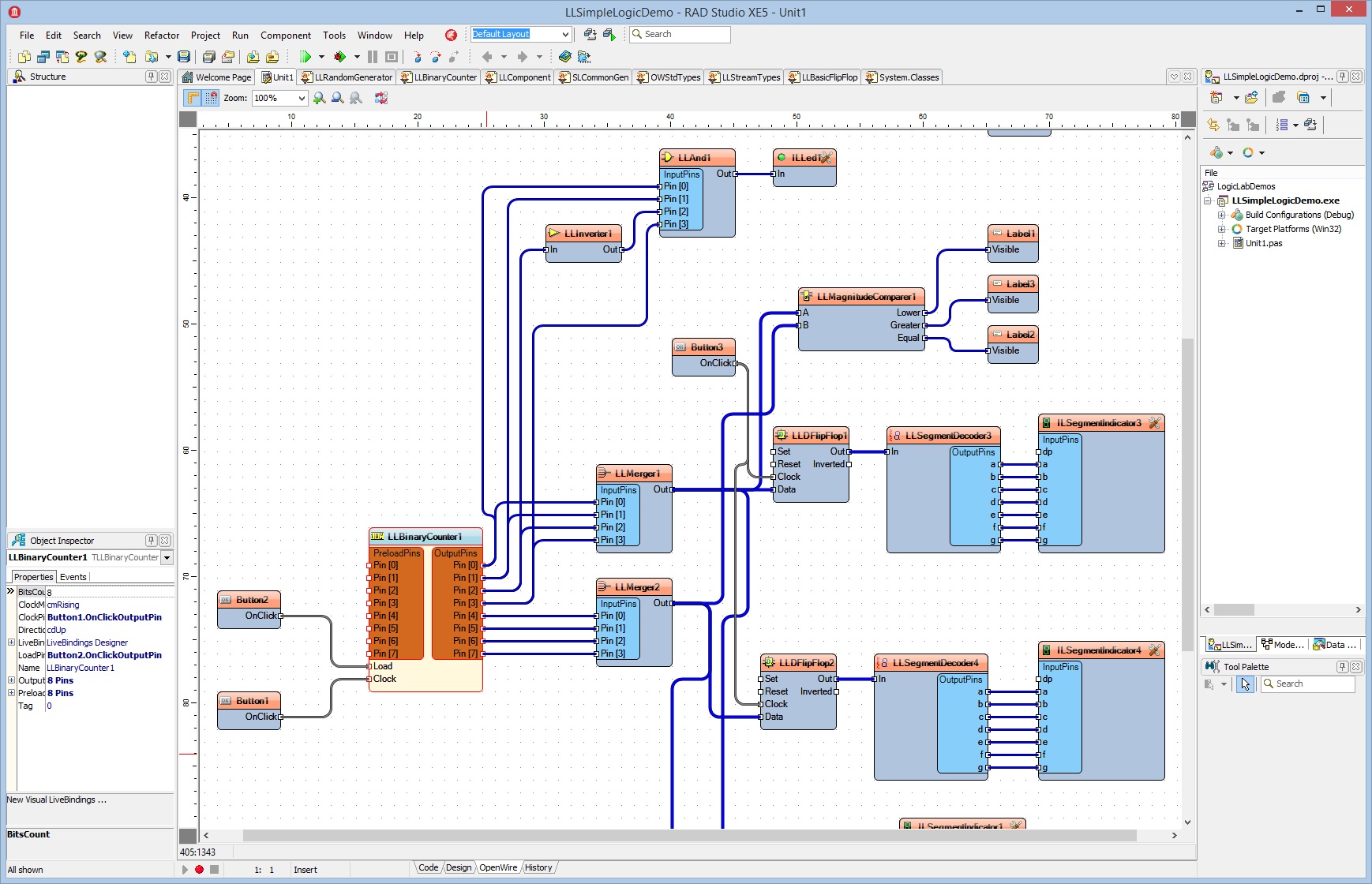
Task: Click the Pause program toolbar button
Action: pyautogui.click(x=373, y=57)
